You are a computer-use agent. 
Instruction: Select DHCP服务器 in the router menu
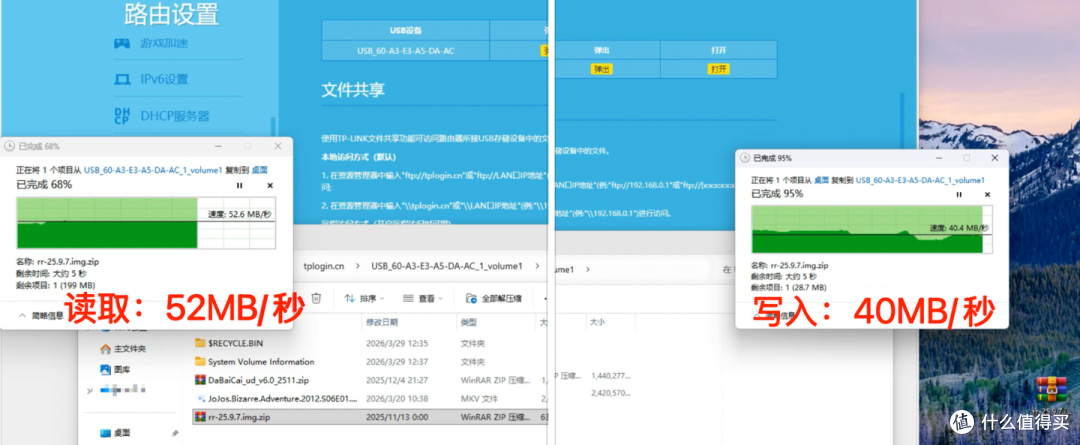coord(175,116)
